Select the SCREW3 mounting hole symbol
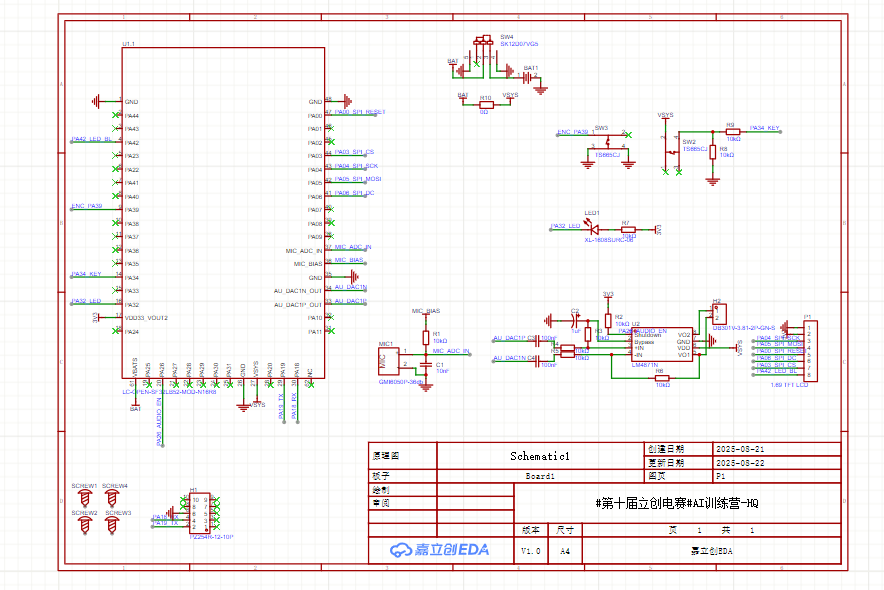 (117, 523)
